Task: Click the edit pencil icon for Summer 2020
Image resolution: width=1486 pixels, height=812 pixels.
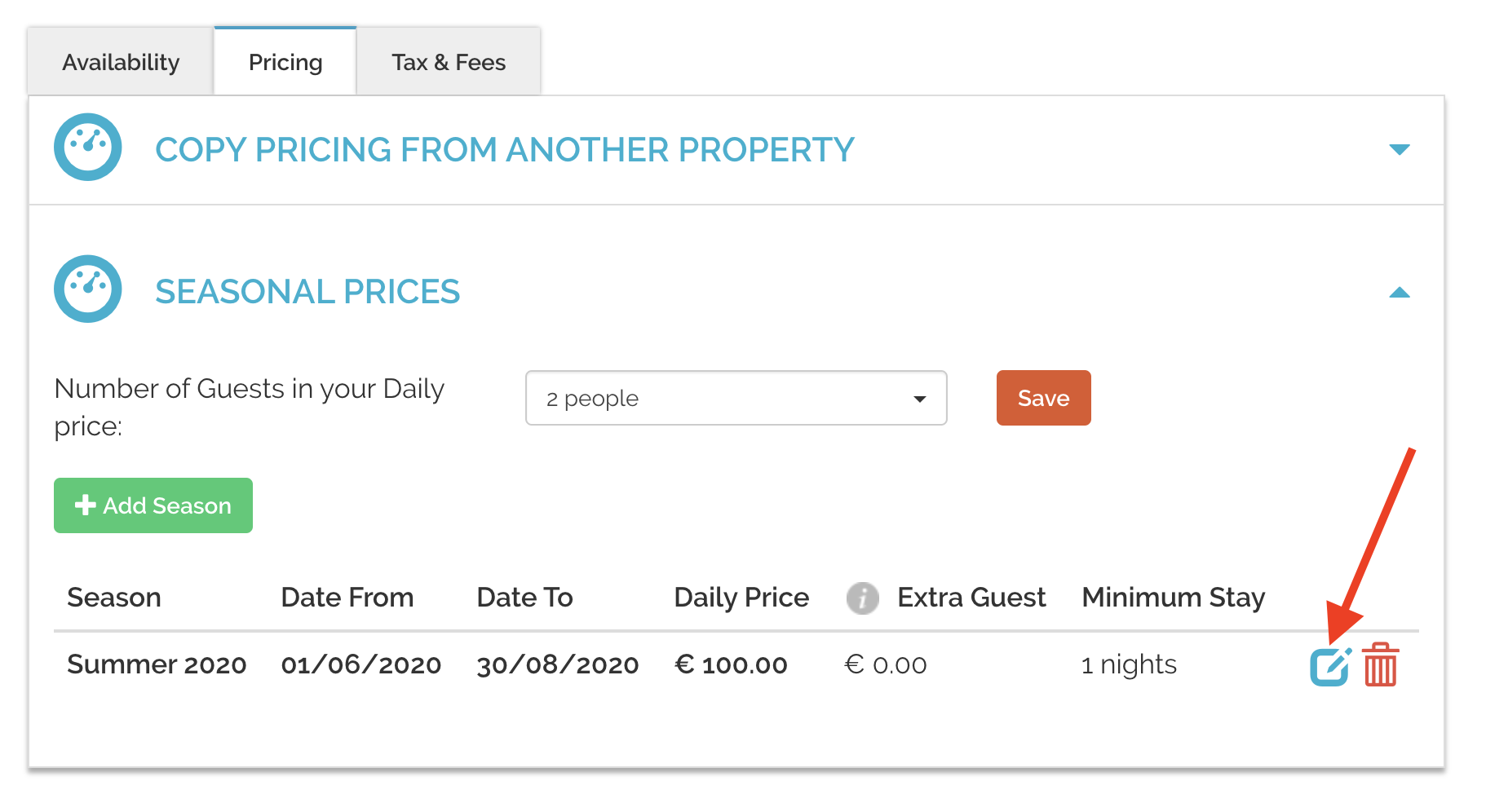Action: coord(1330,666)
